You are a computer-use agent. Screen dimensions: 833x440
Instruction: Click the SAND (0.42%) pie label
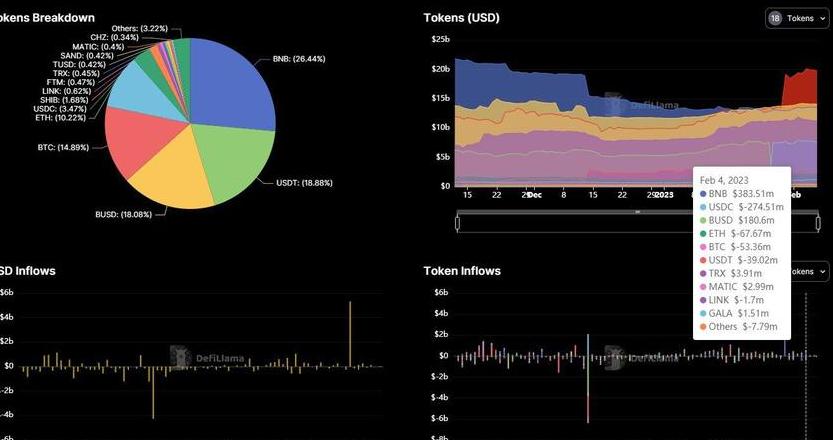tap(87, 55)
